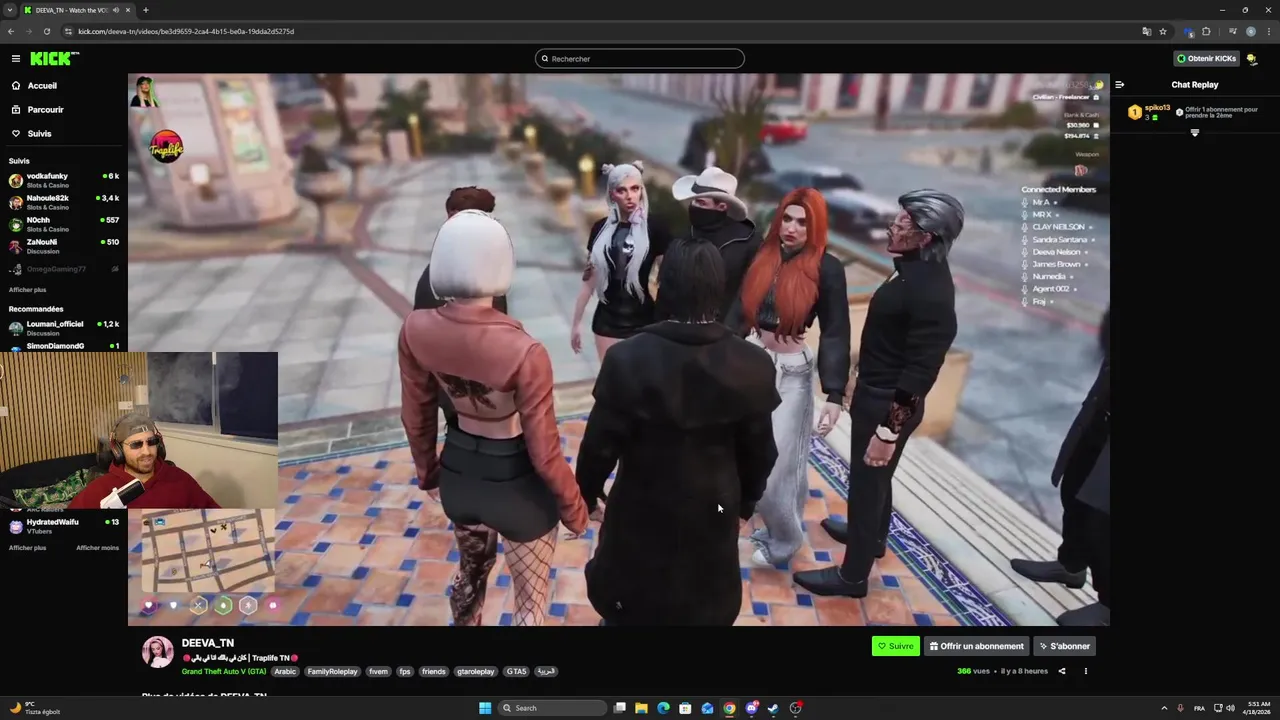
Task: Open the video more-options menu
Action: click(1086, 671)
